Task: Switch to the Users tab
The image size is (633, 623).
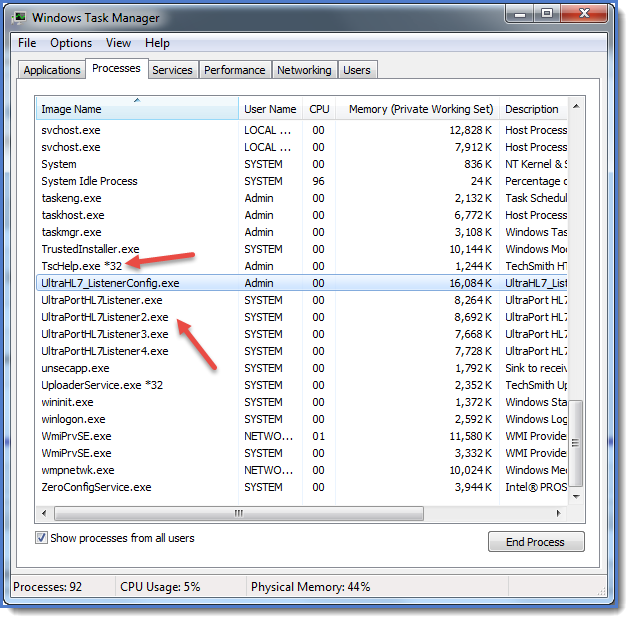Action: tap(357, 70)
